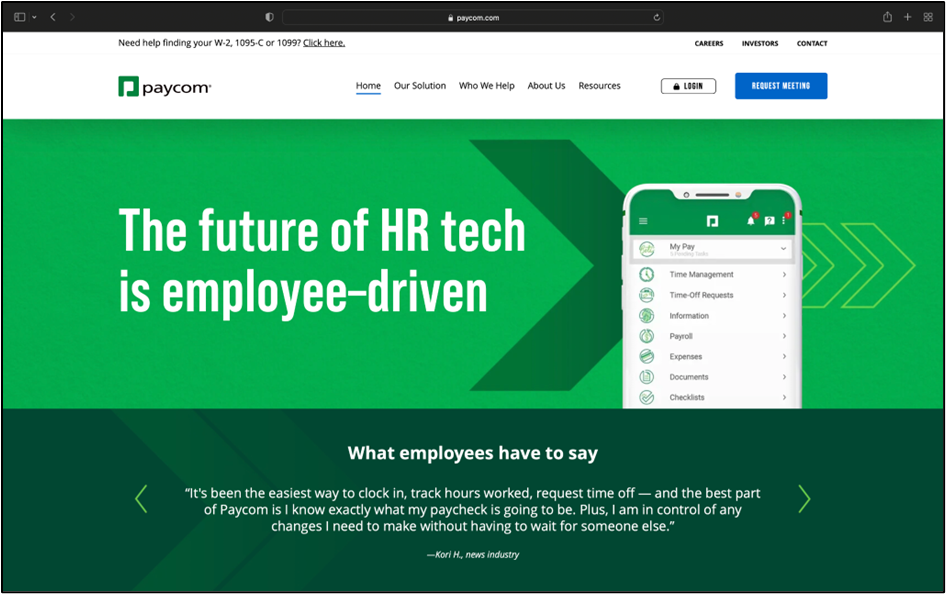
Task: Tap the Paycom logo in phone header
Action: 713,221
